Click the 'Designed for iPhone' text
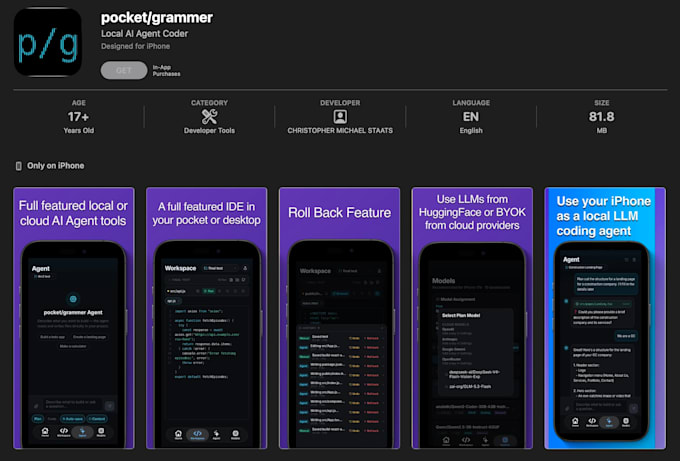Viewport: 680px width, 461px height. (x=135, y=46)
